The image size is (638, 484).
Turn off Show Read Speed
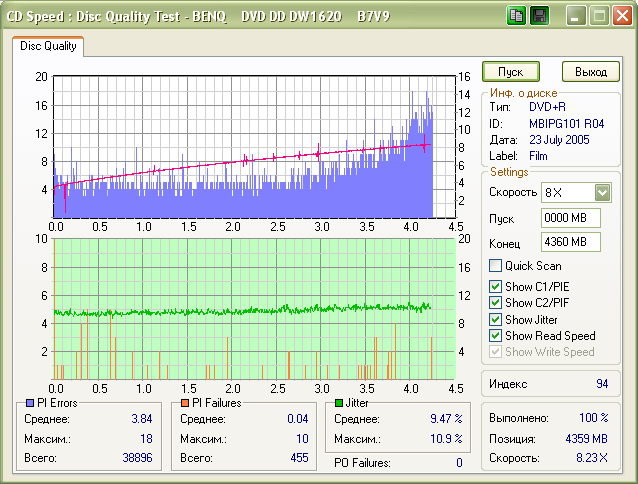[495, 335]
